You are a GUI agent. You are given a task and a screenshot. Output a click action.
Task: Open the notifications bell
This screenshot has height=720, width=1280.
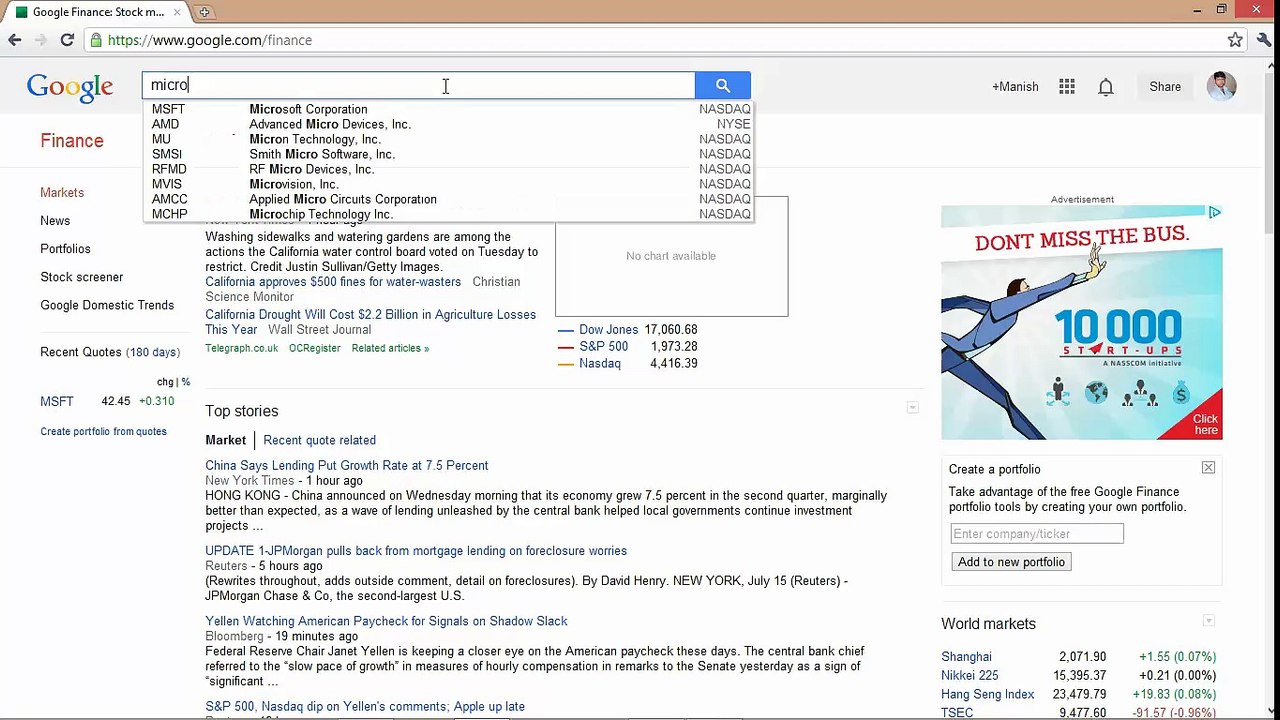pyautogui.click(x=1106, y=87)
